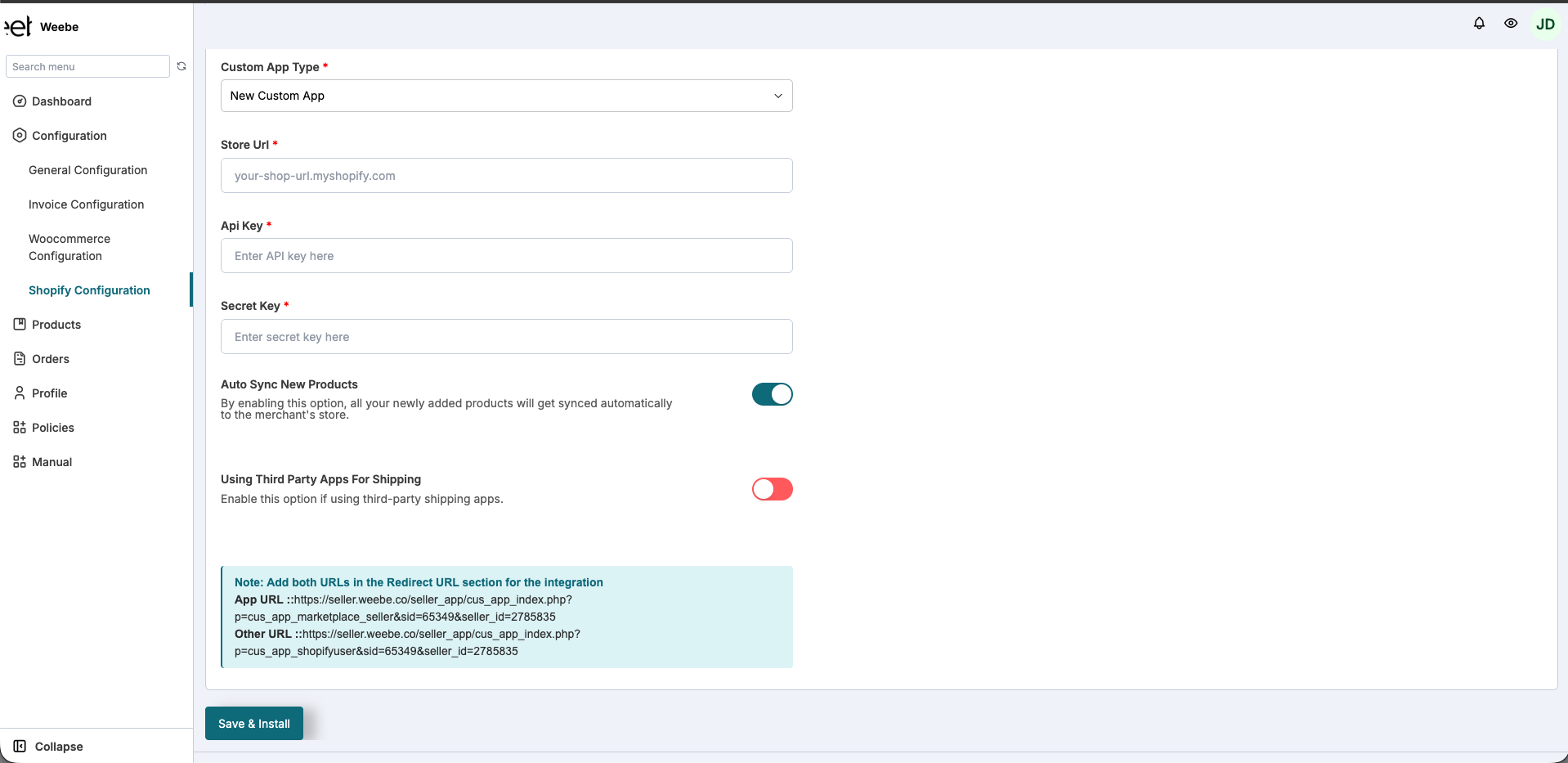Open notifications via the bell icon
The height and width of the screenshot is (763, 1568).
(x=1479, y=23)
